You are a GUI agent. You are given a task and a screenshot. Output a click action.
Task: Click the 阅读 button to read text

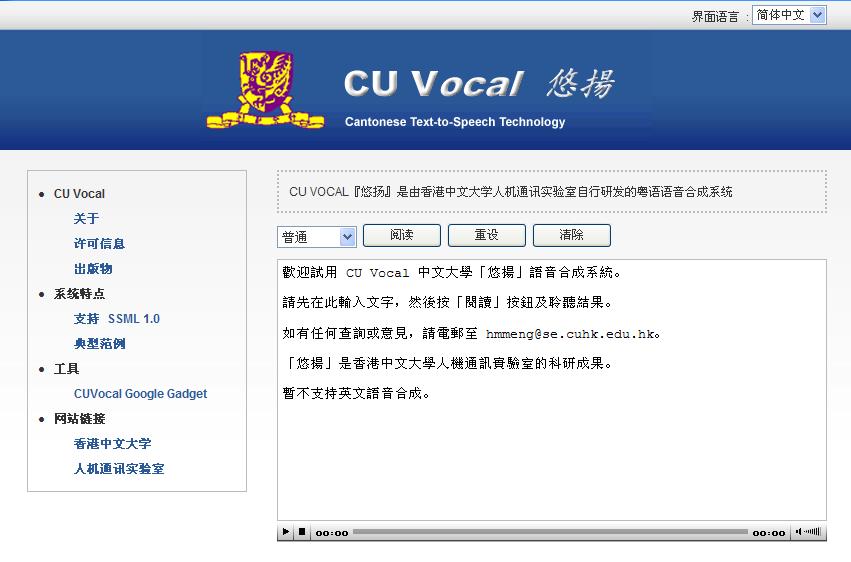coord(401,236)
